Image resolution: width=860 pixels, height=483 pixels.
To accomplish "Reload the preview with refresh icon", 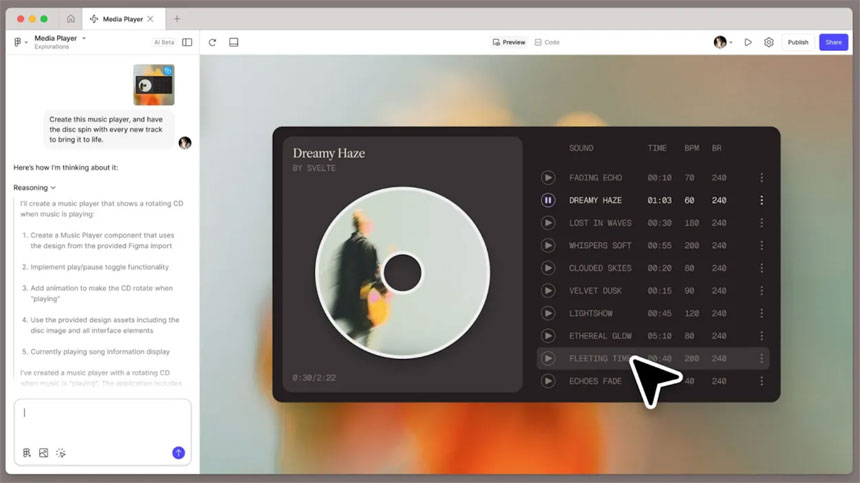I will coord(212,42).
